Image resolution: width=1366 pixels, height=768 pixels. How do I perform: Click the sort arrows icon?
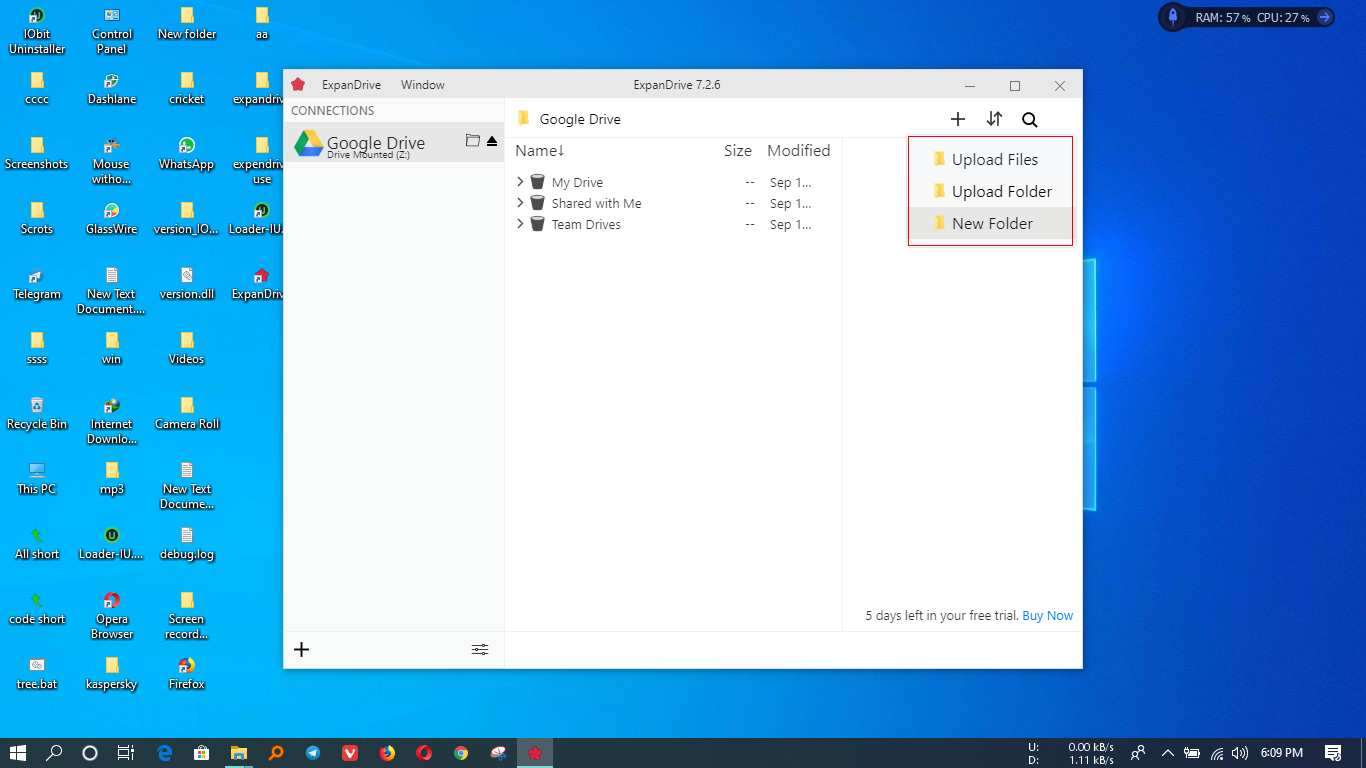pyautogui.click(x=994, y=119)
